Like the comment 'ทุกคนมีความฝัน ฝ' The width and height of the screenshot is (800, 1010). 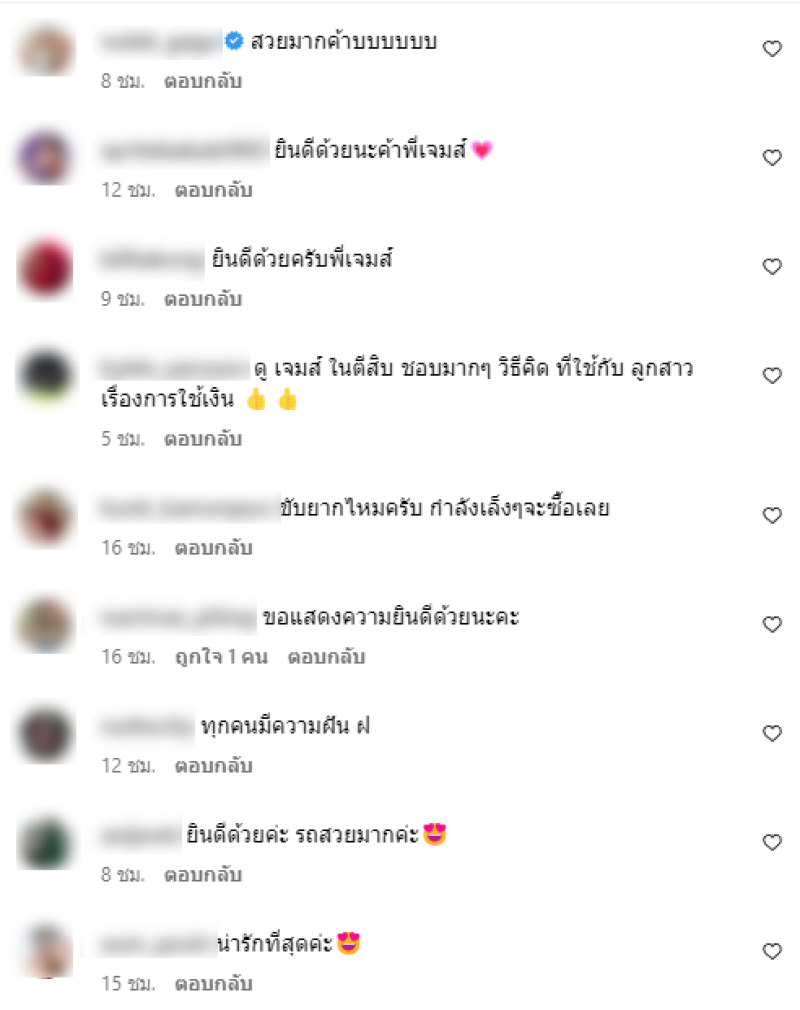tap(772, 733)
